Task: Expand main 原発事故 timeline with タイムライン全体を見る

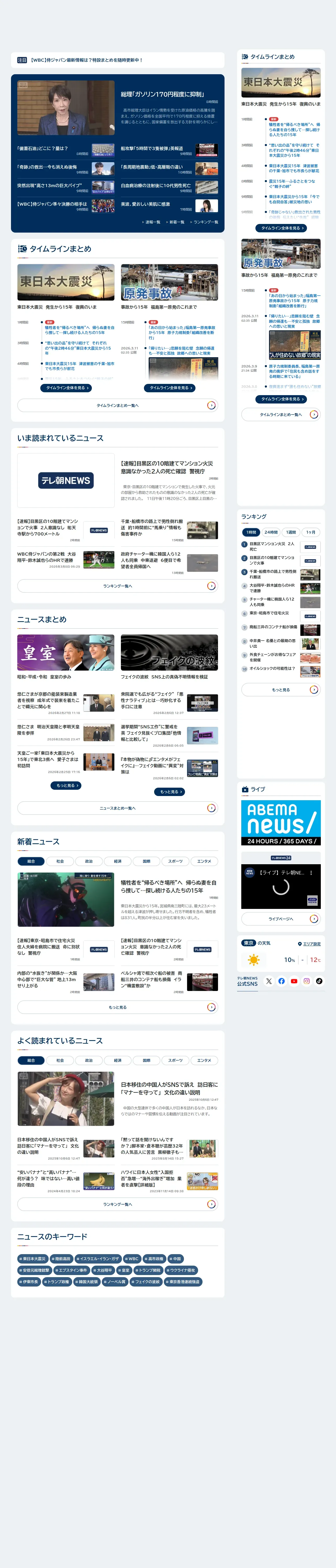Action: (170, 388)
